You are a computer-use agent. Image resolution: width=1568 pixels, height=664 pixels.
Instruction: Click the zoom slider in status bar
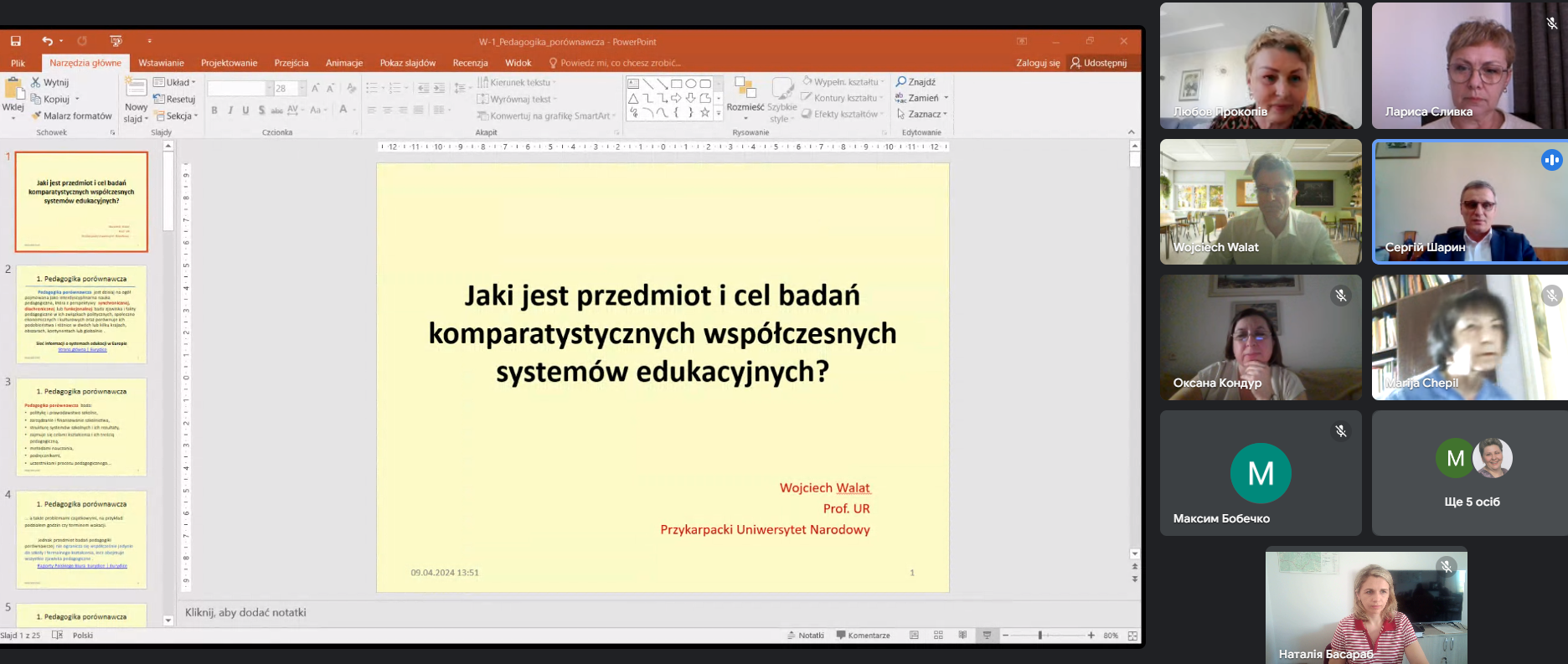(1040, 636)
